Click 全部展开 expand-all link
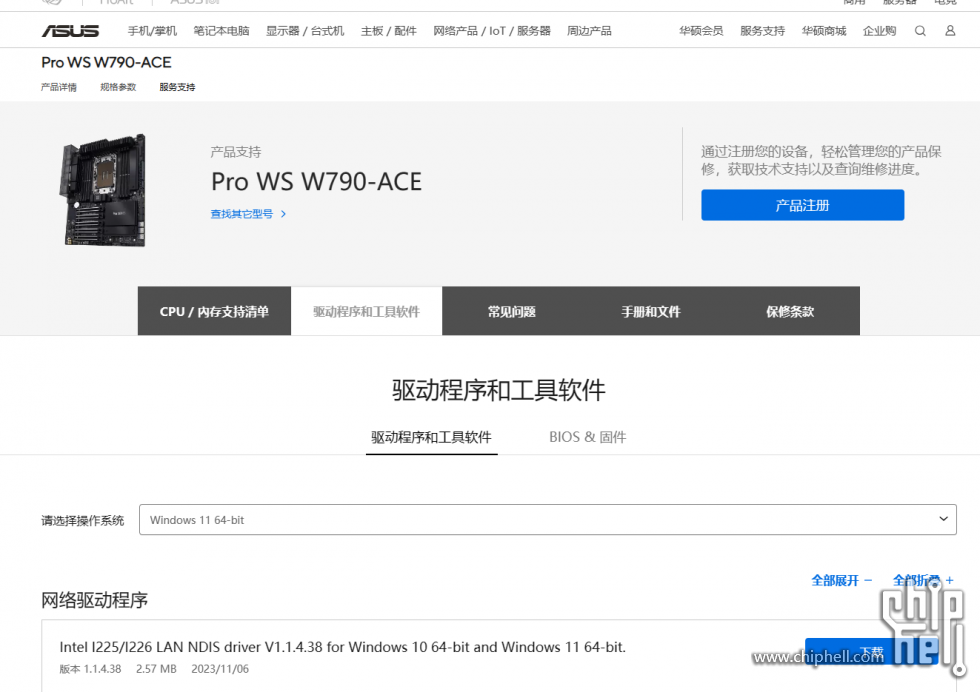This screenshot has width=980, height=692. [x=841, y=581]
